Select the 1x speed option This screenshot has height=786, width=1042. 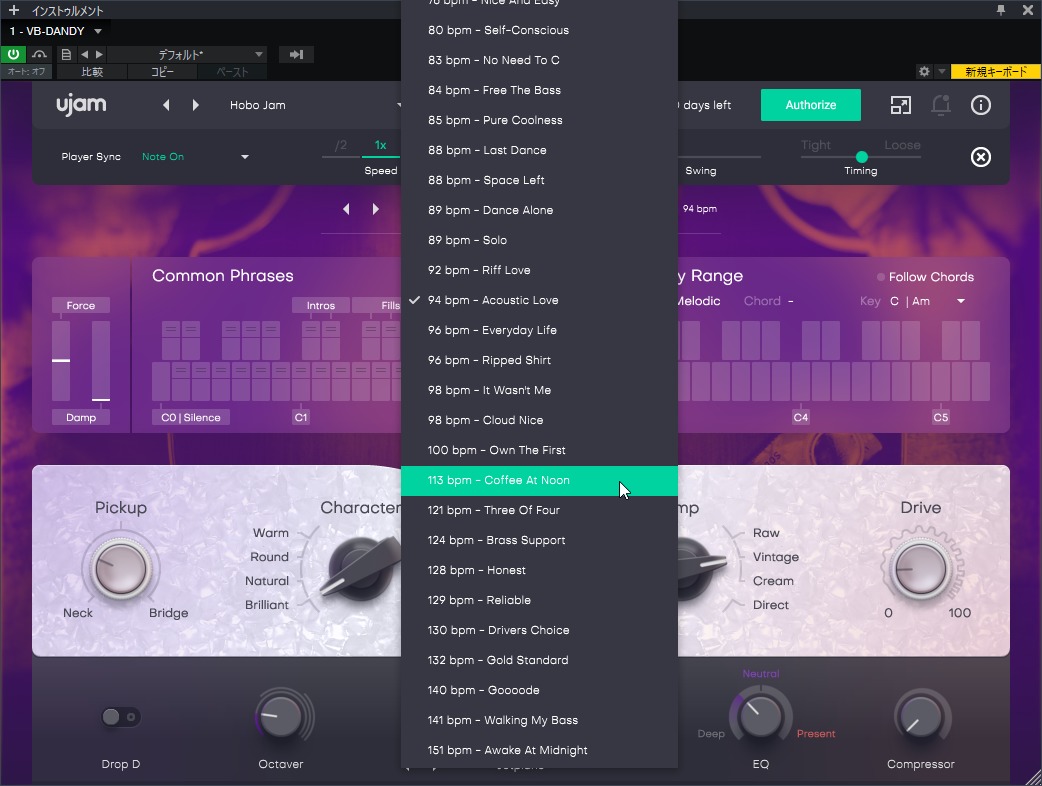(x=380, y=145)
